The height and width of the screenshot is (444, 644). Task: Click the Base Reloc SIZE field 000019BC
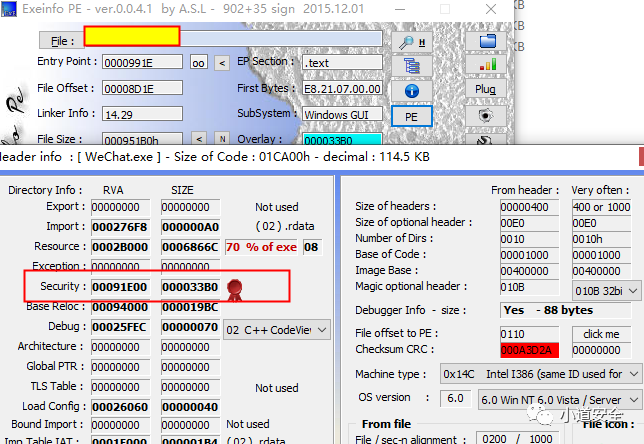(190, 307)
